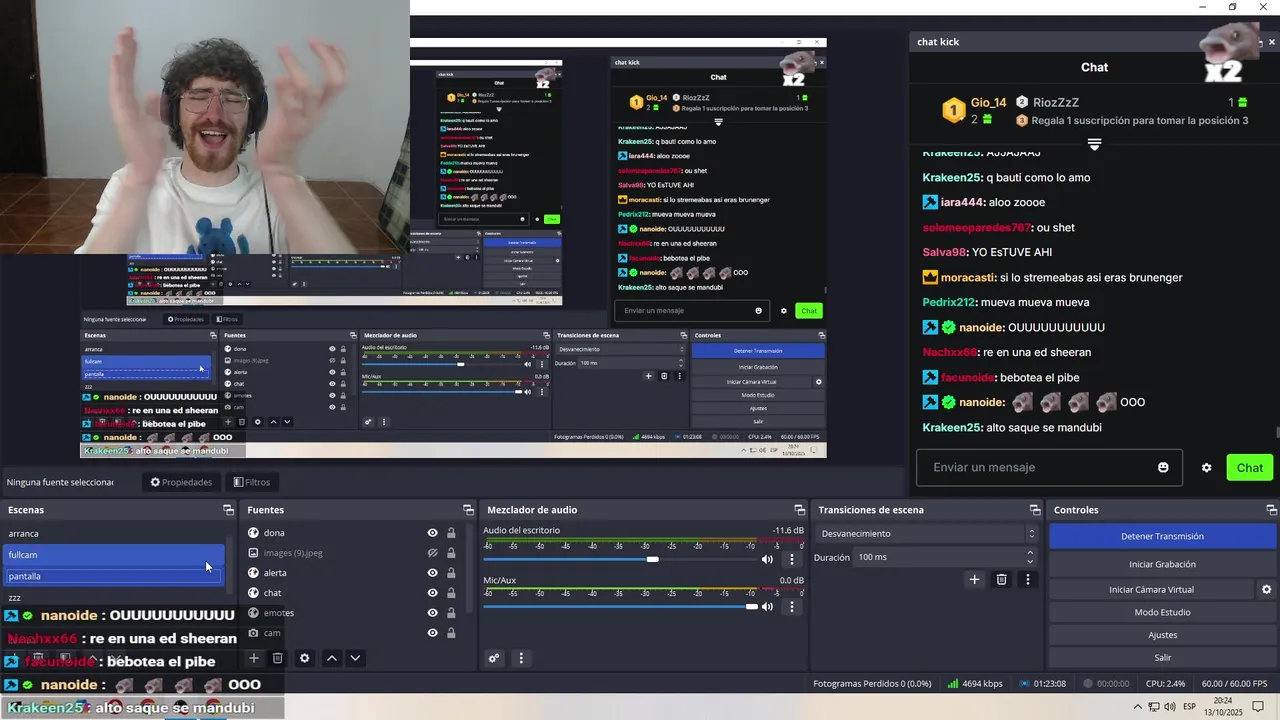Pop out the Fuentes dock panel

(x=468, y=510)
